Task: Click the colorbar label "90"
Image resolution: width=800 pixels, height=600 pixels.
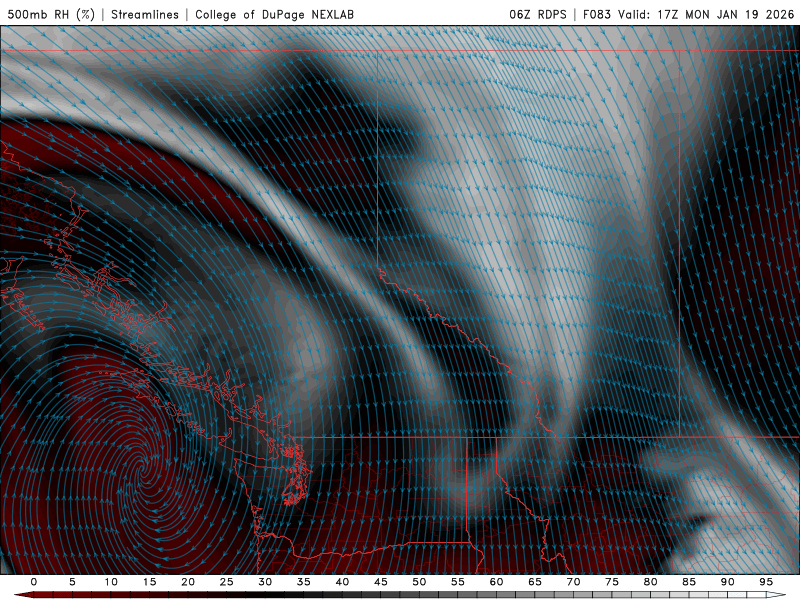Action: click(728, 582)
